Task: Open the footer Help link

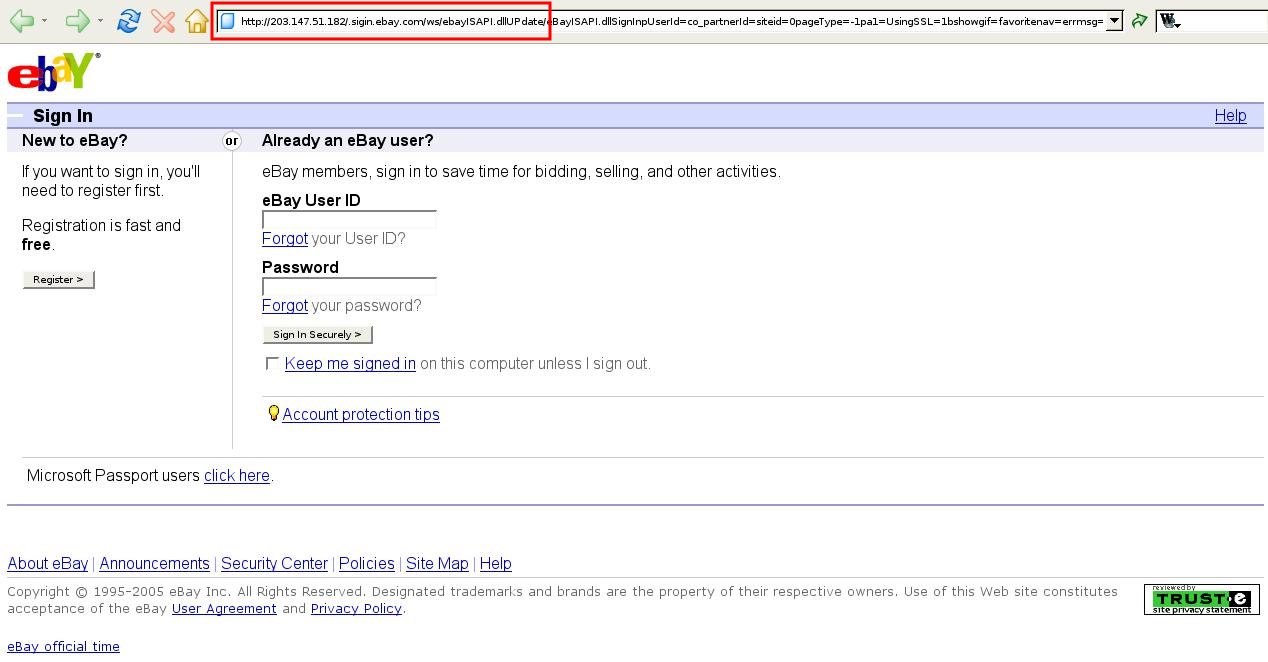Action: [496, 563]
